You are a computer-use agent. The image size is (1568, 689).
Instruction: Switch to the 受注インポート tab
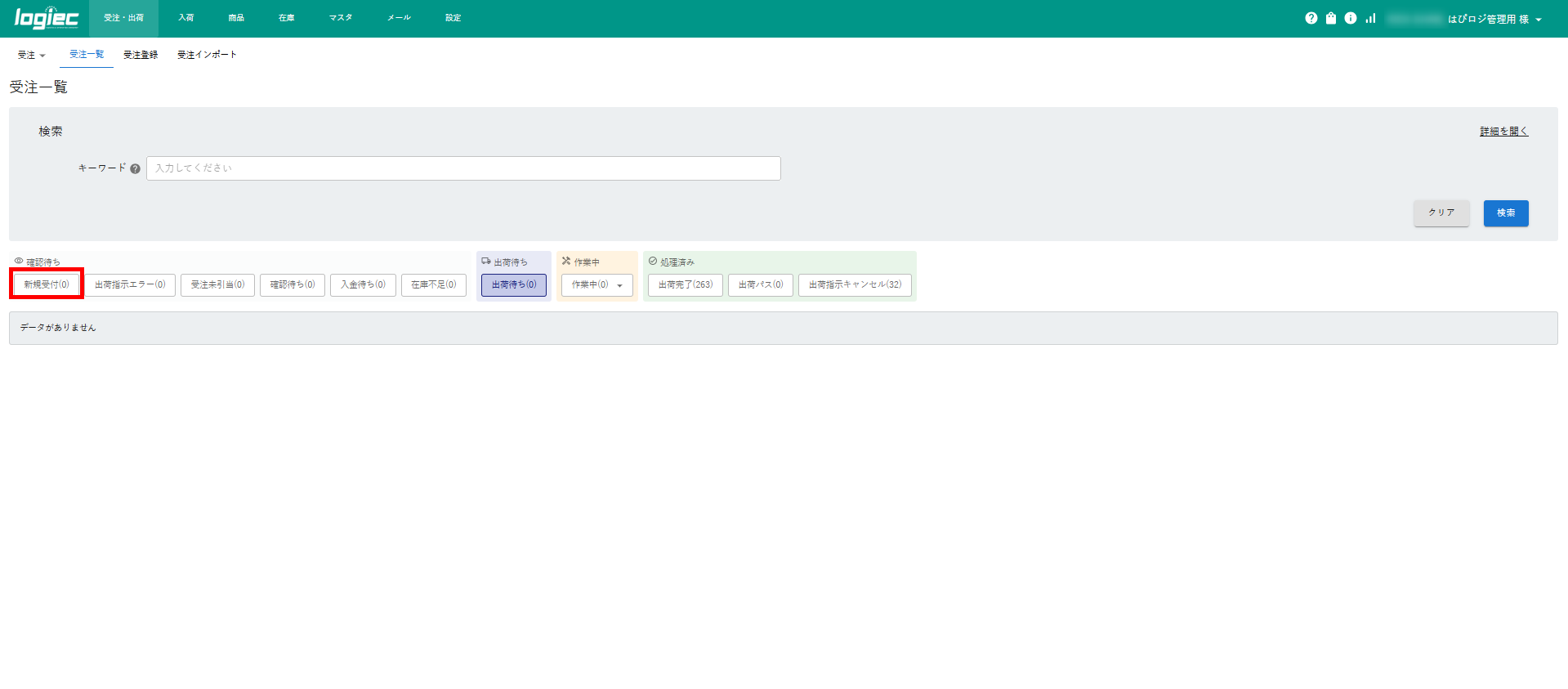(x=207, y=55)
